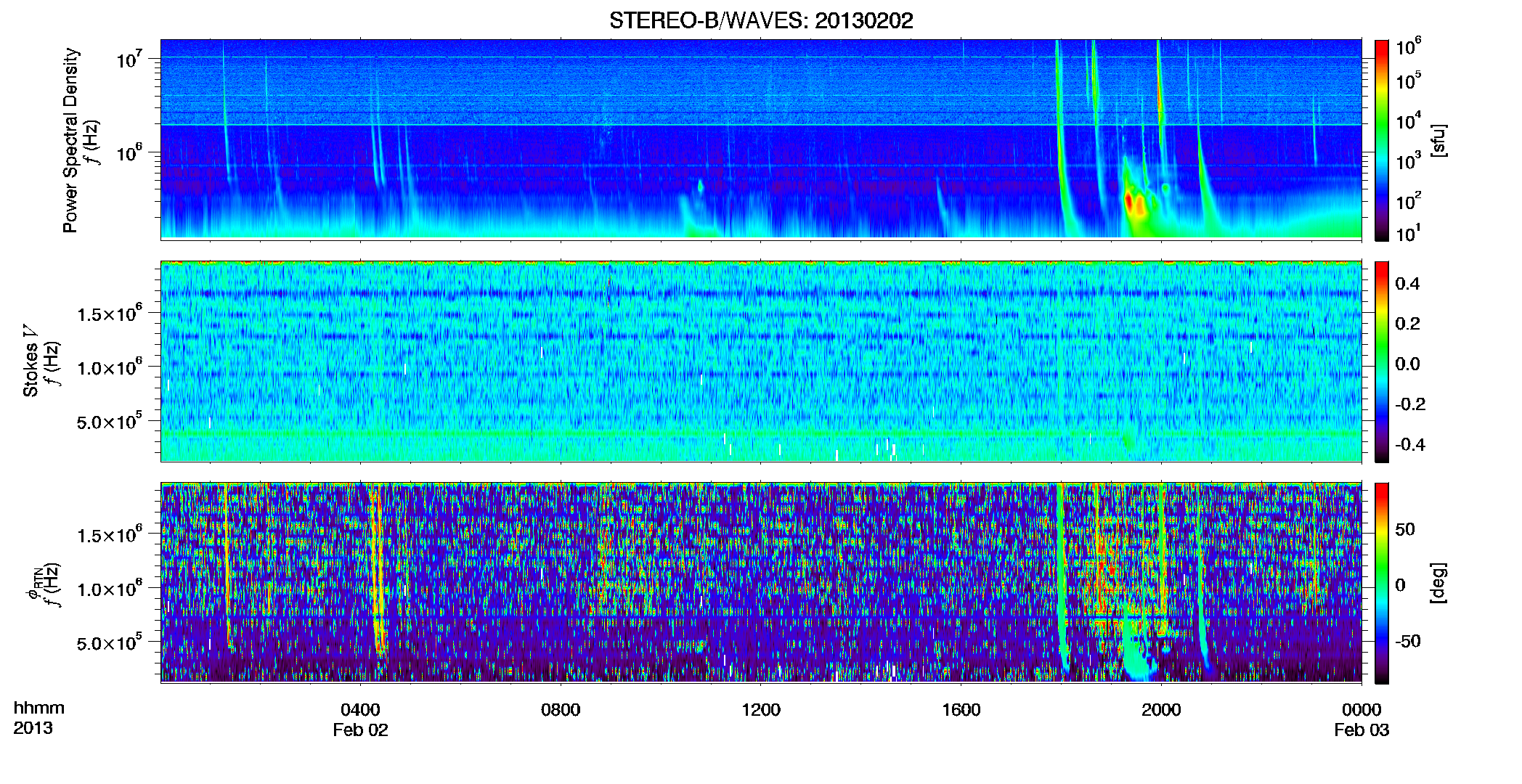The image size is (1522, 784).
Task: Click the Feb 02 date label
Action: pos(360,730)
